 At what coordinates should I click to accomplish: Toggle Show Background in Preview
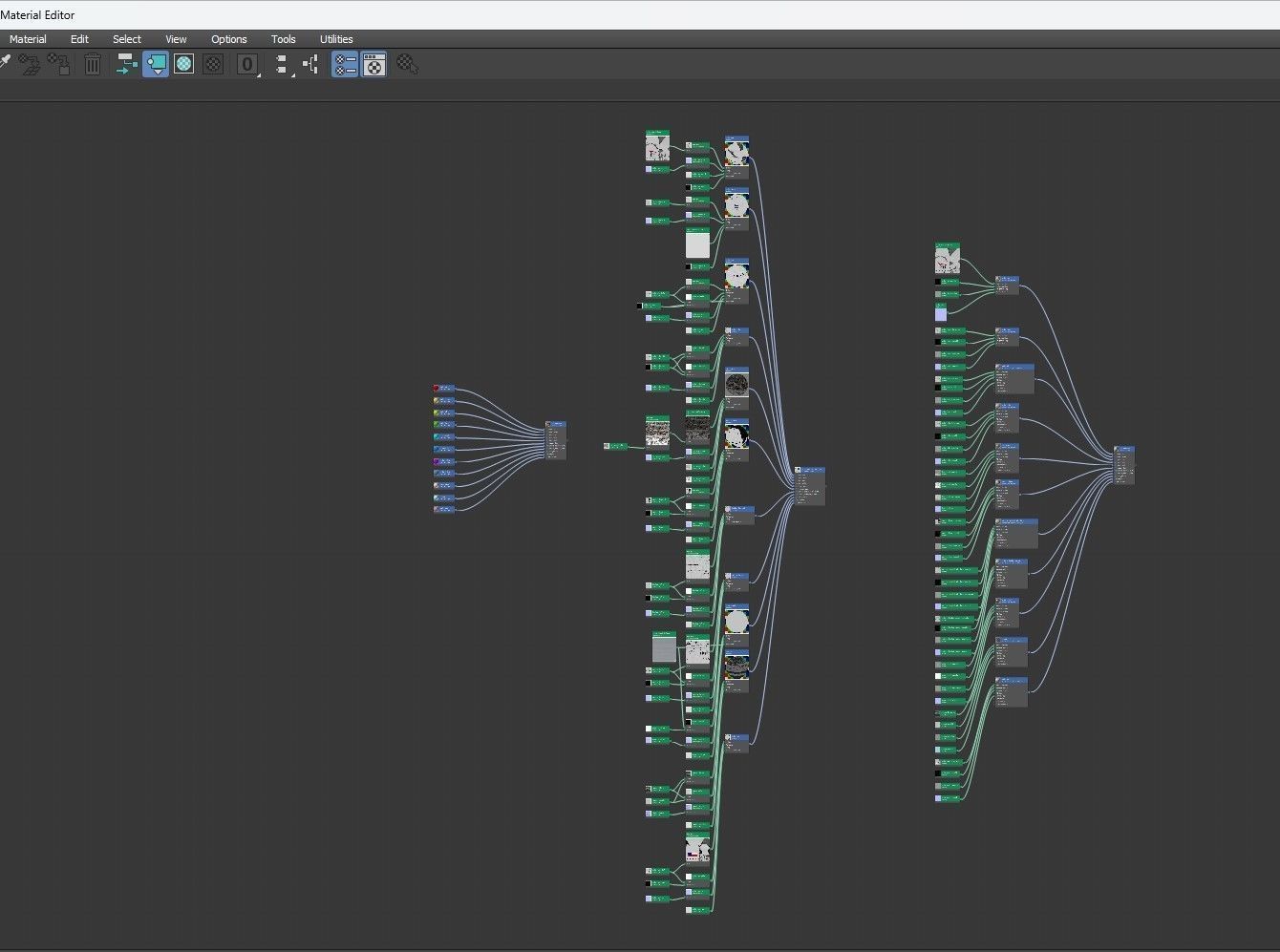coord(213,64)
